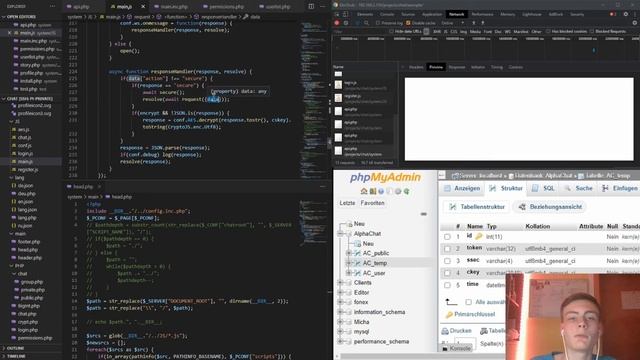
Task: Open the Konsole bar in phpMyAdmin
Action: coord(456,348)
